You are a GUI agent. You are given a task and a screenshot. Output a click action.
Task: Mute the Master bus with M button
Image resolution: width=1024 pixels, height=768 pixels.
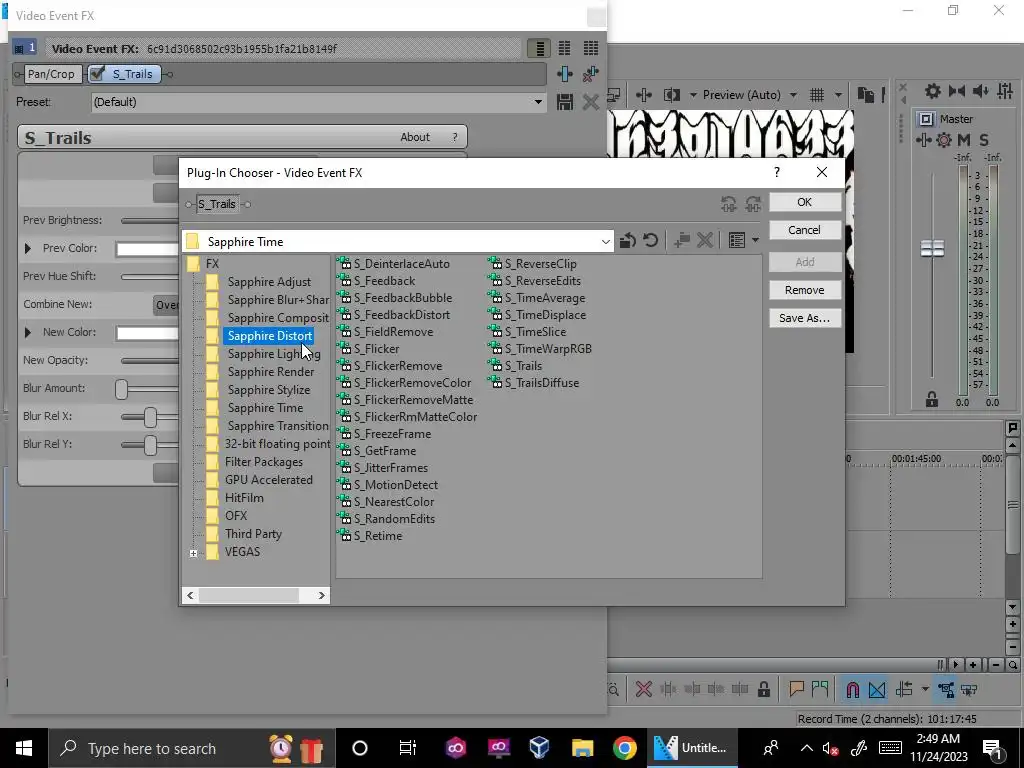click(x=964, y=140)
